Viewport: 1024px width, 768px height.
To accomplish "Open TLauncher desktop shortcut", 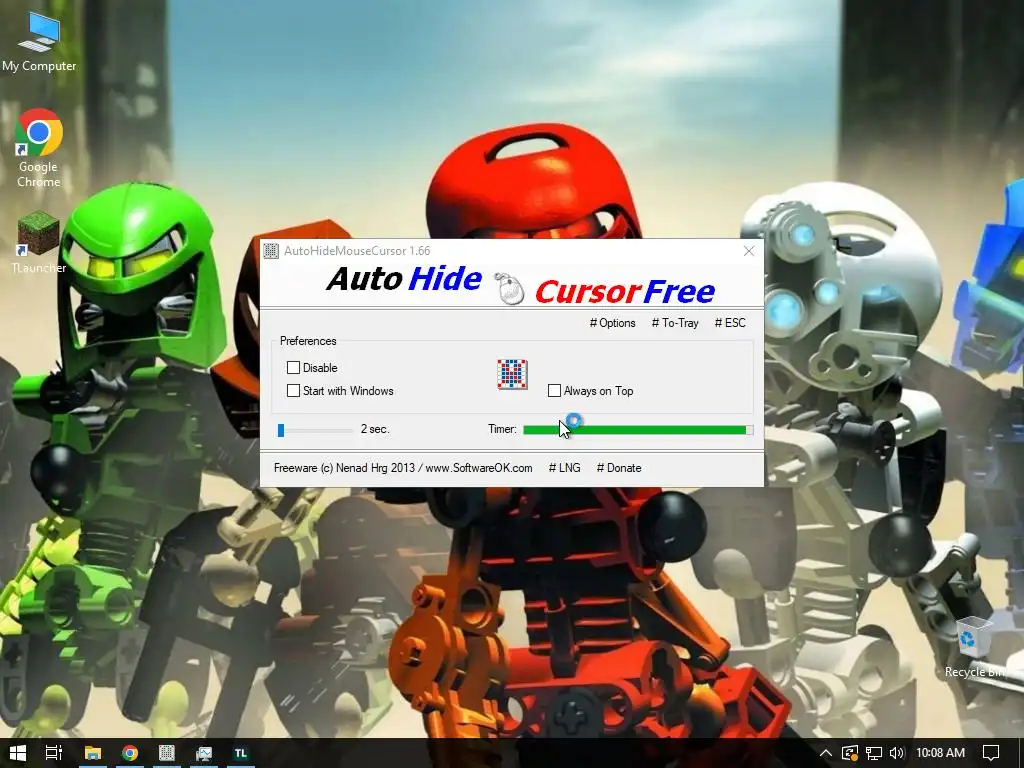I will 39,242.
